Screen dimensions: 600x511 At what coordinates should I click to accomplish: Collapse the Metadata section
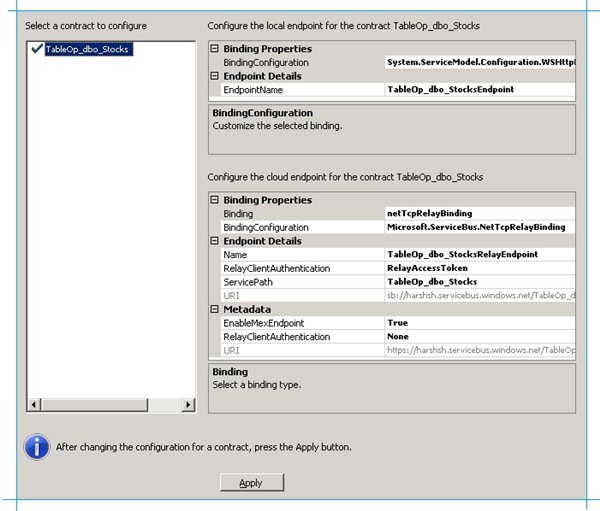coord(214,310)
